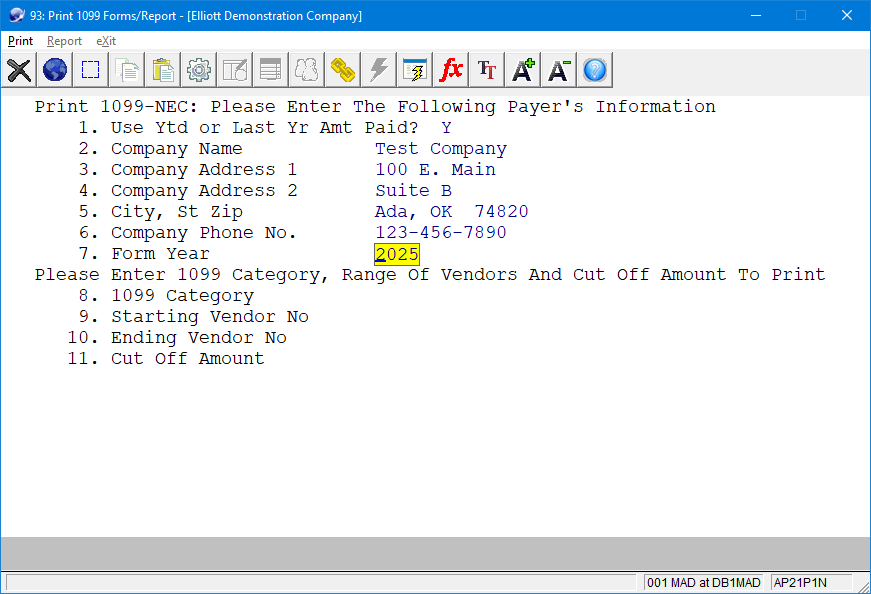Click the paste clipboard toolbar icon
The width and height of the screenshot is (871, 594).
(x=163, y=70)
